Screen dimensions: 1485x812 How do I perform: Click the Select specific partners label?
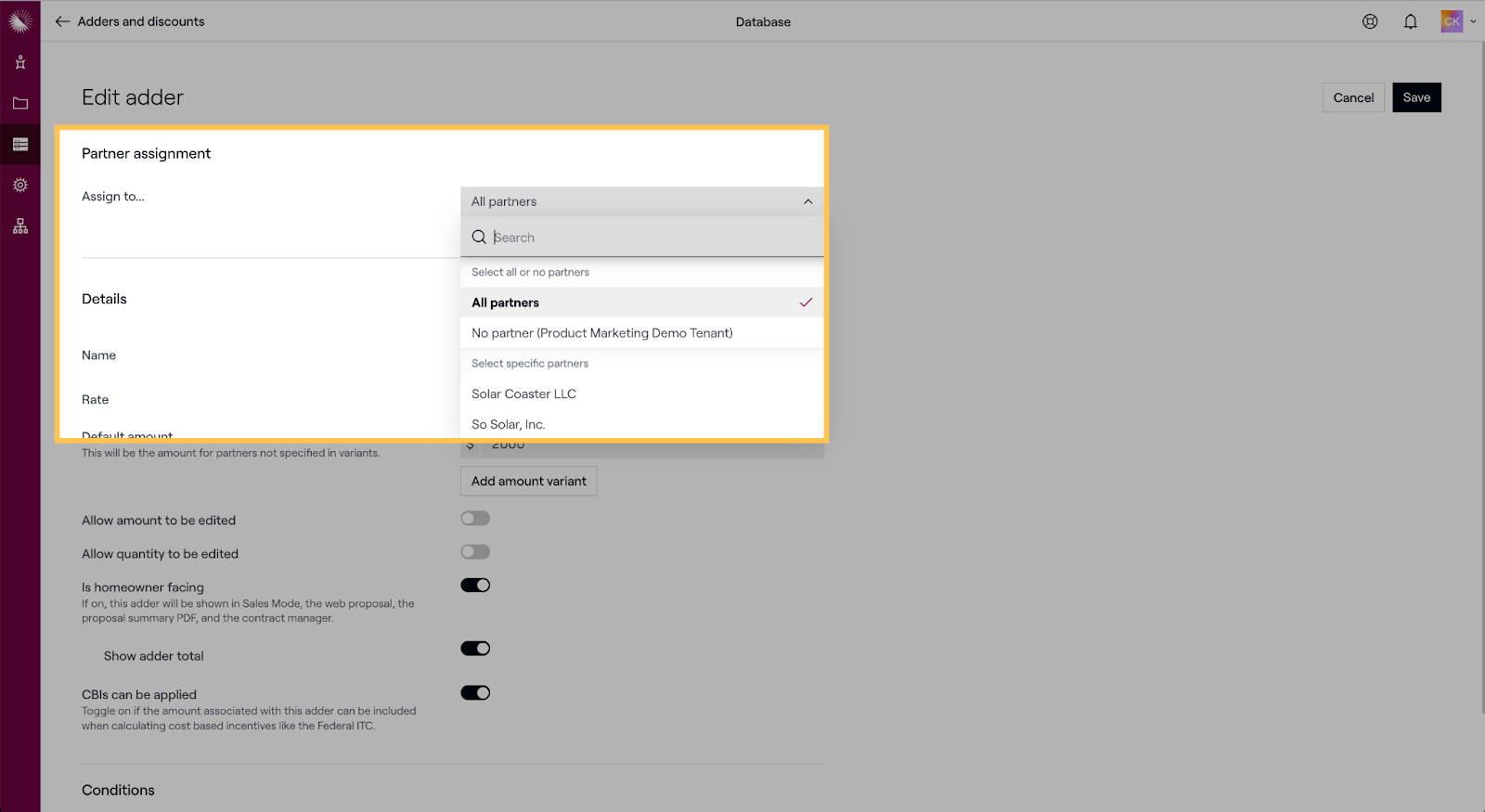(530, 364)
